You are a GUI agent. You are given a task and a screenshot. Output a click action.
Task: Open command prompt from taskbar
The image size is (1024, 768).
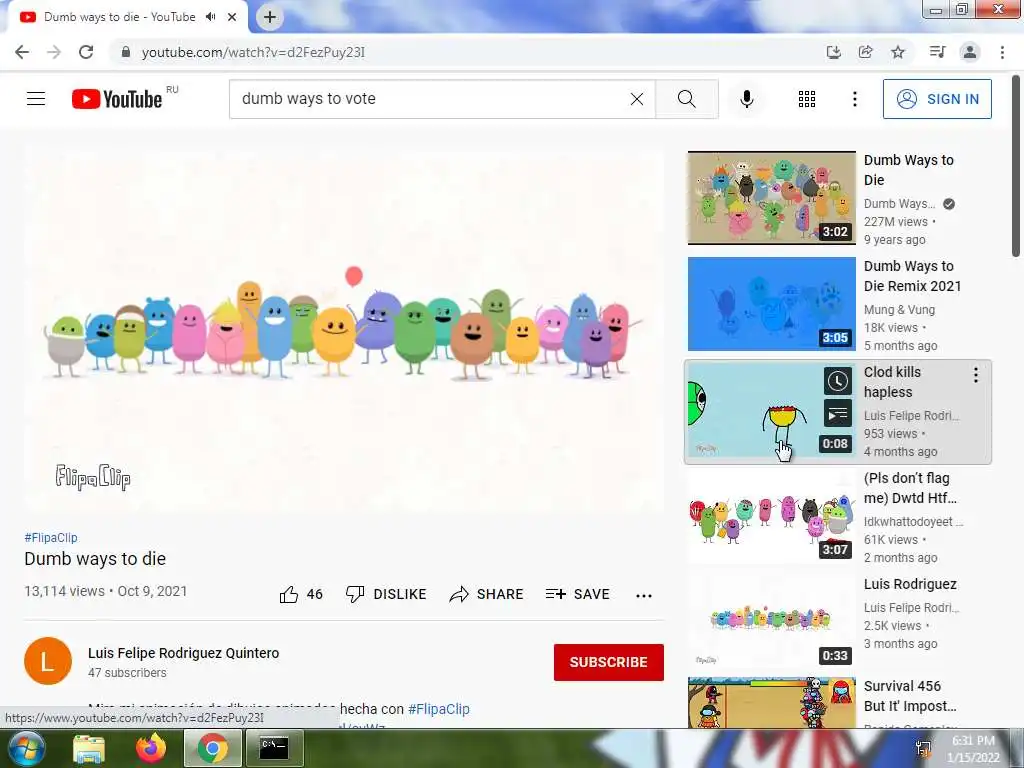[274, 748]
